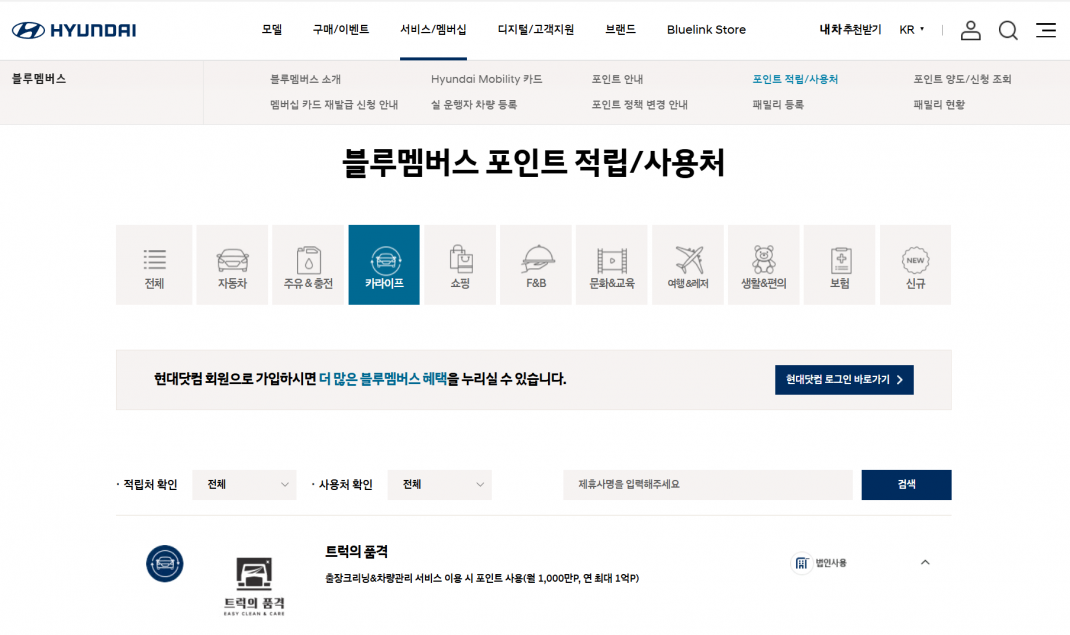
Task: Select the 생활&편의 category tile
Action: click(x=764, y=265)
